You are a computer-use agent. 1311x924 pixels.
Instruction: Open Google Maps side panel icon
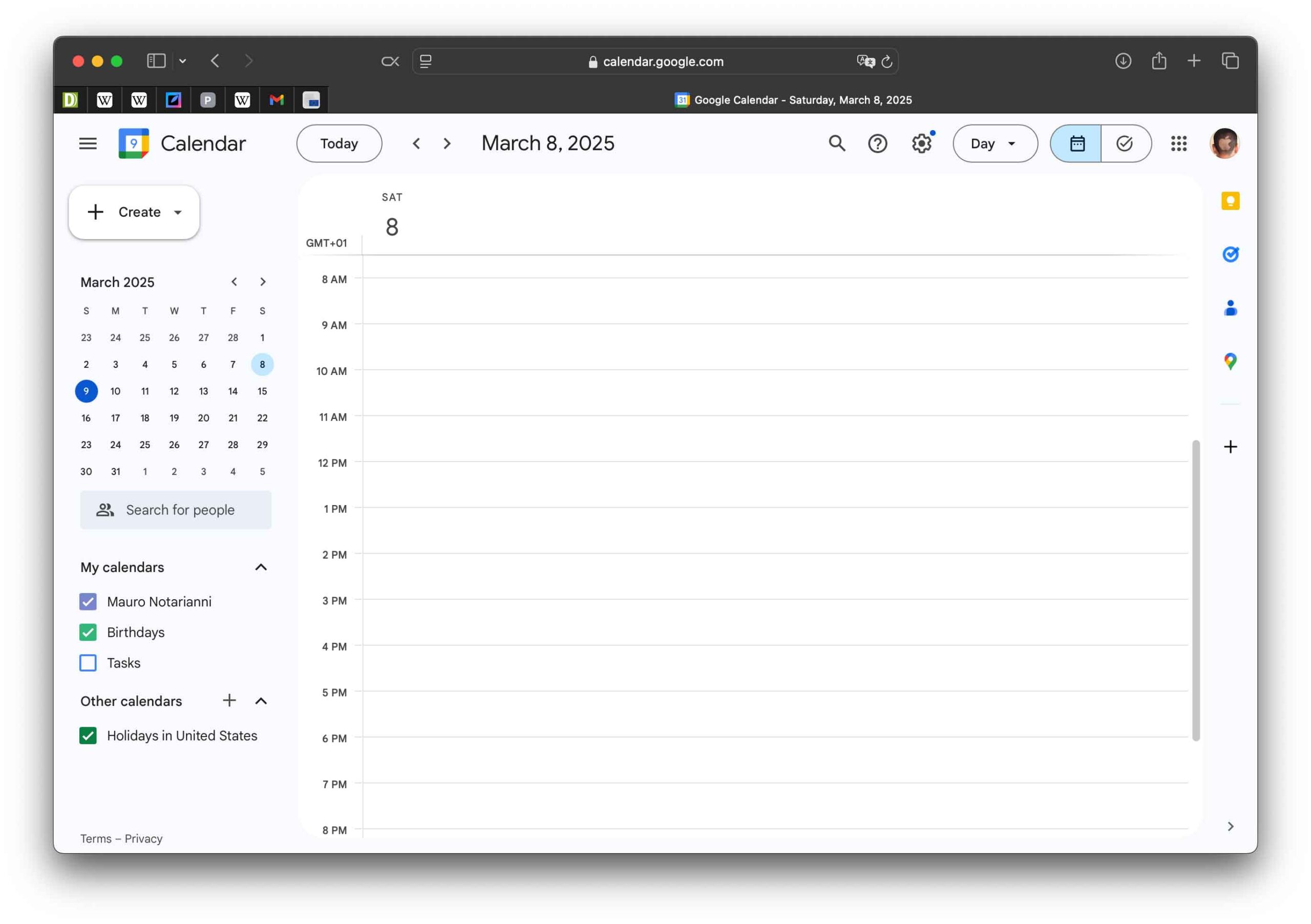pos(1230,362)
